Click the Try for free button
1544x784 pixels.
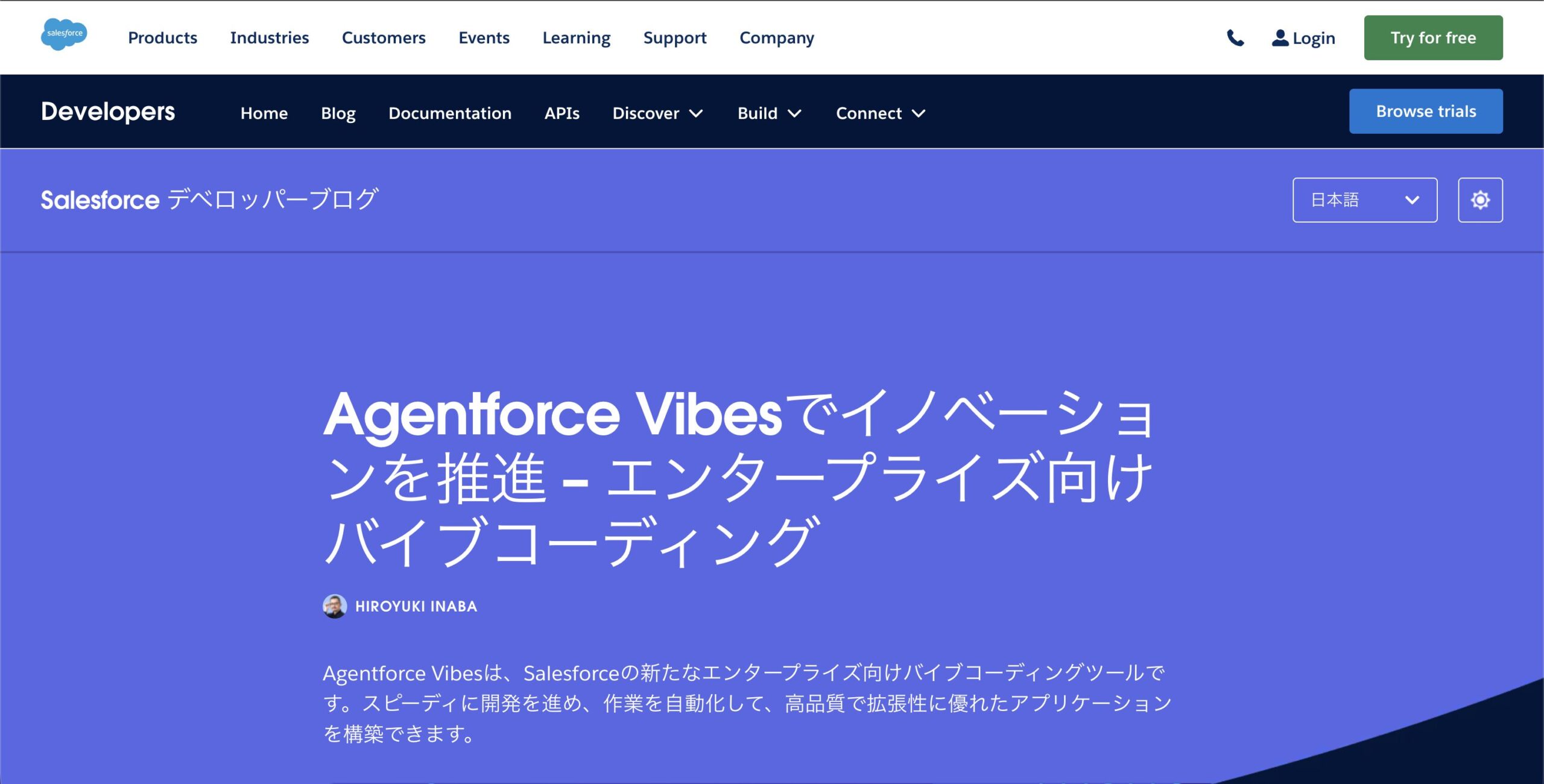point(1433,38)
